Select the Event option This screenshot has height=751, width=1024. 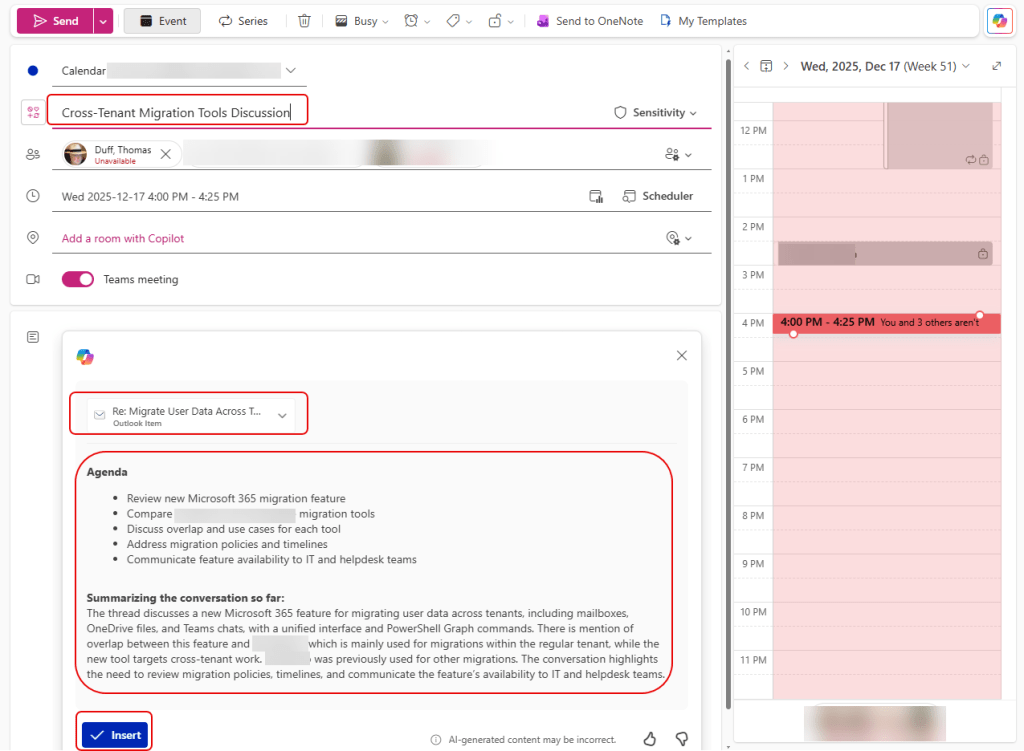pos(162,21)
